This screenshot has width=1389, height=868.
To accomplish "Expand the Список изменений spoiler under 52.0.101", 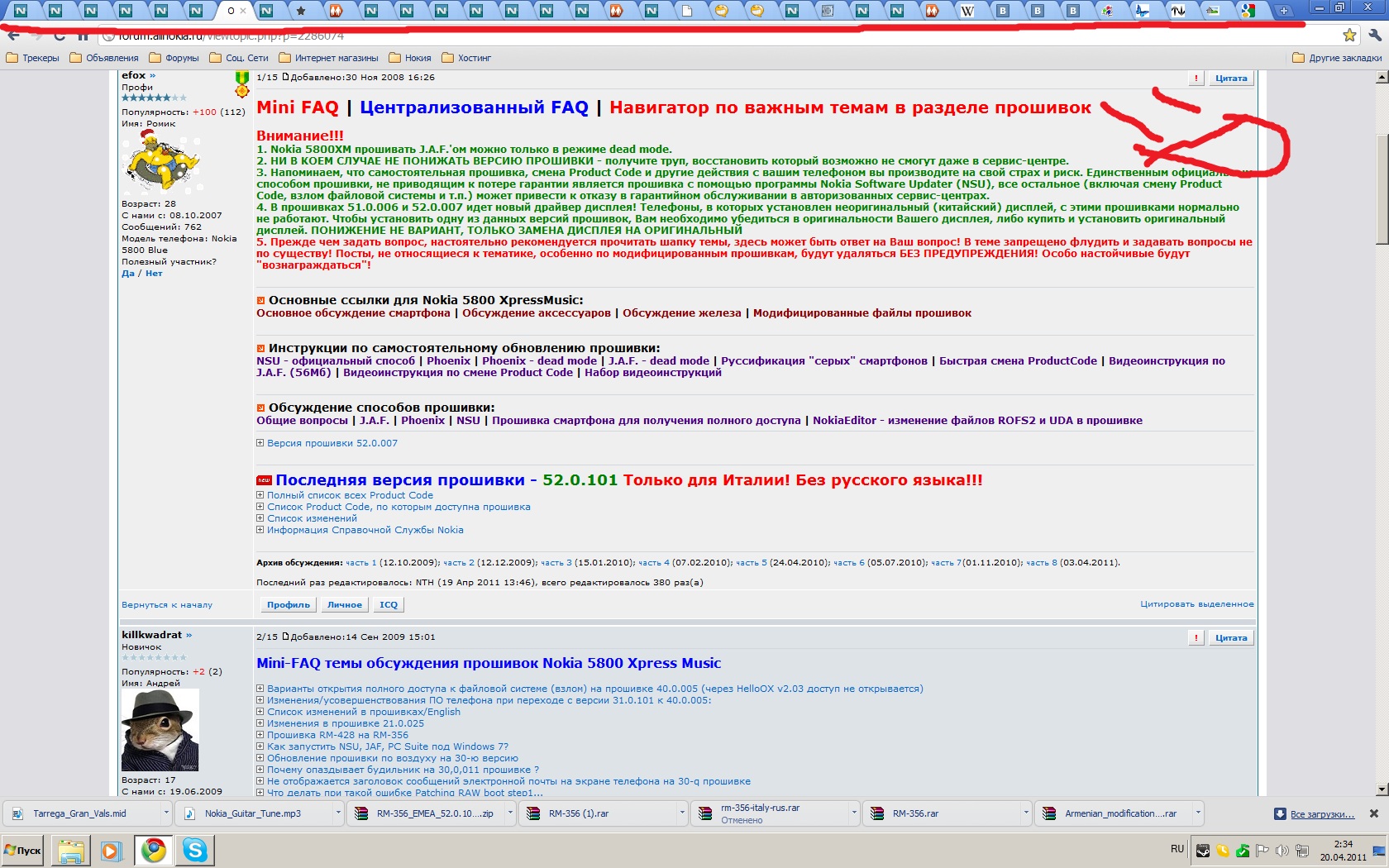I will pos(307,519).
